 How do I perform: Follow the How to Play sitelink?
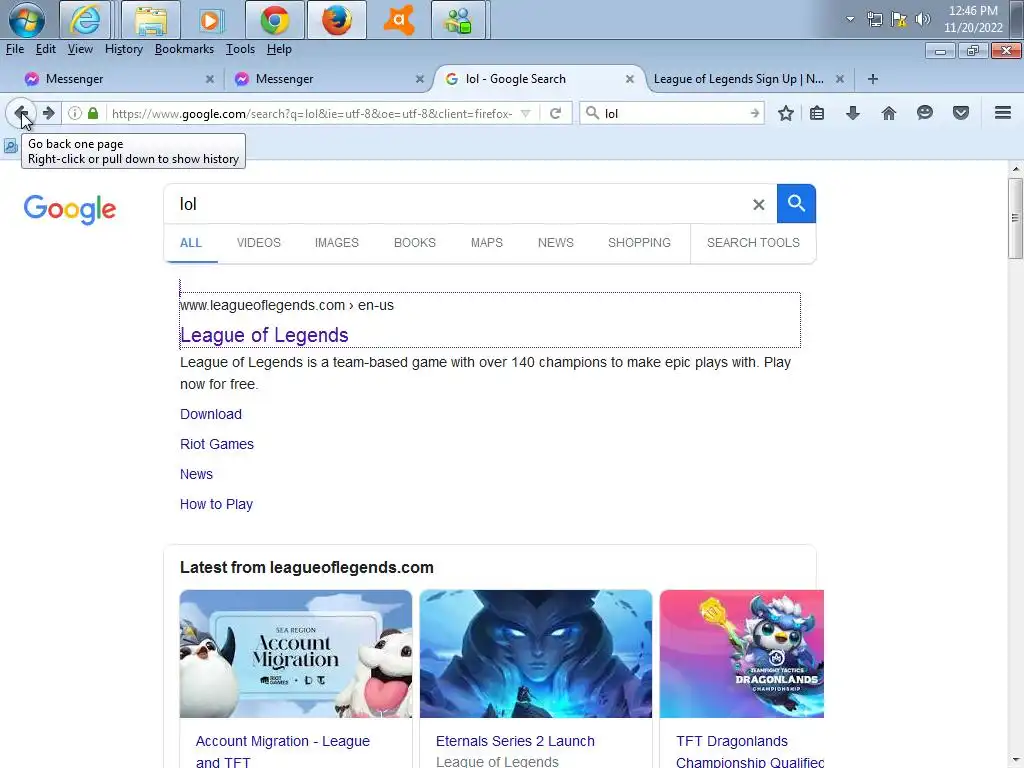[x=216, y=504]
